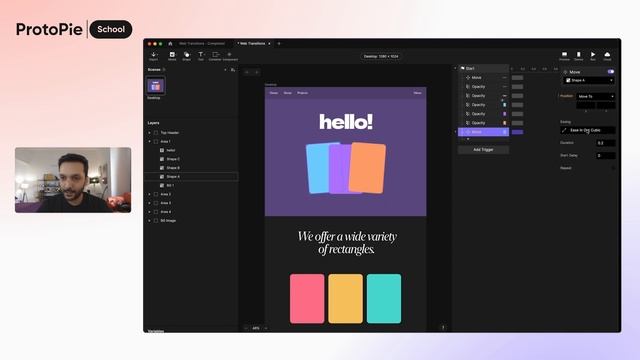Click Shop in the canvas navigation

coord(288,93)
